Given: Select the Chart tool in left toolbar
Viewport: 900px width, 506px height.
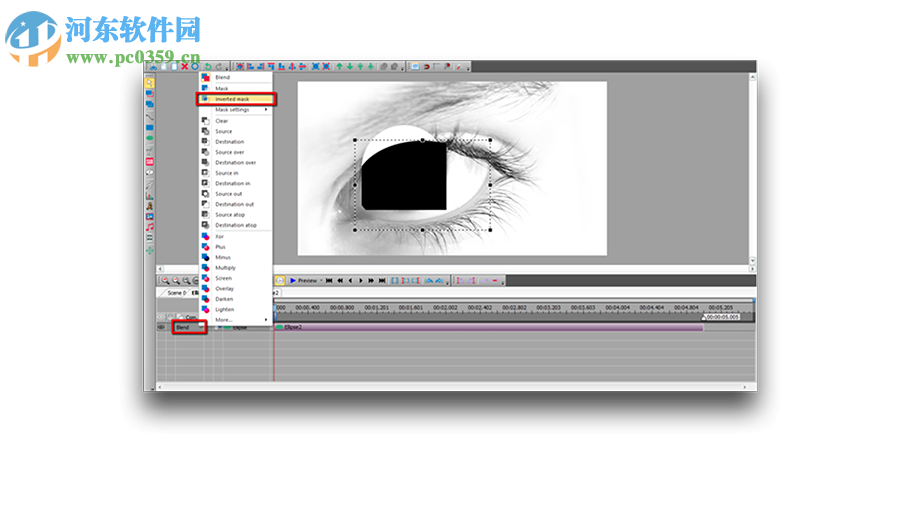Looking at the screenshot, I should coord(149,195).
